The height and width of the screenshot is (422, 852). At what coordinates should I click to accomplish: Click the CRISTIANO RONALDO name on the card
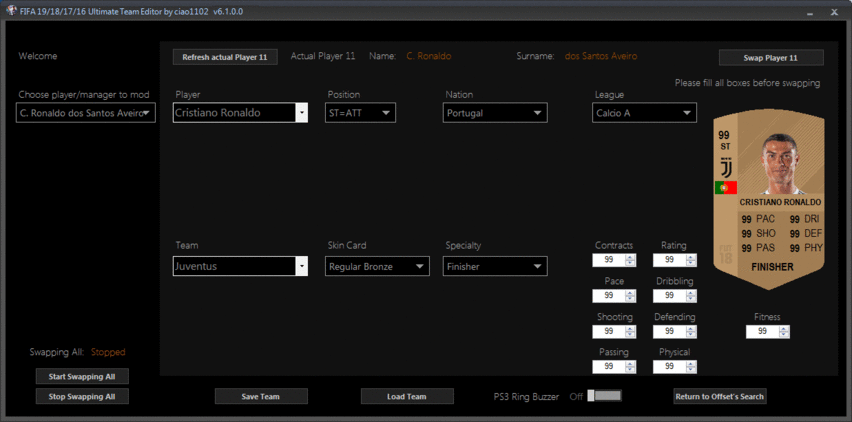(x=780, y=202)
